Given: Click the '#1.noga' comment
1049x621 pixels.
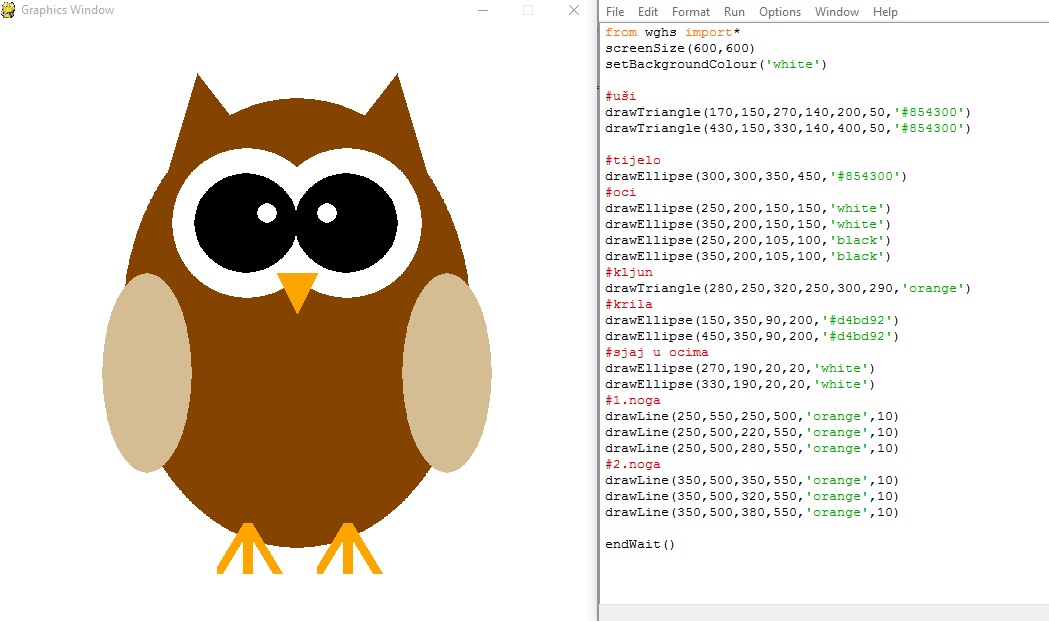Looking at the screenshot, I should click(x=633, y=401).
